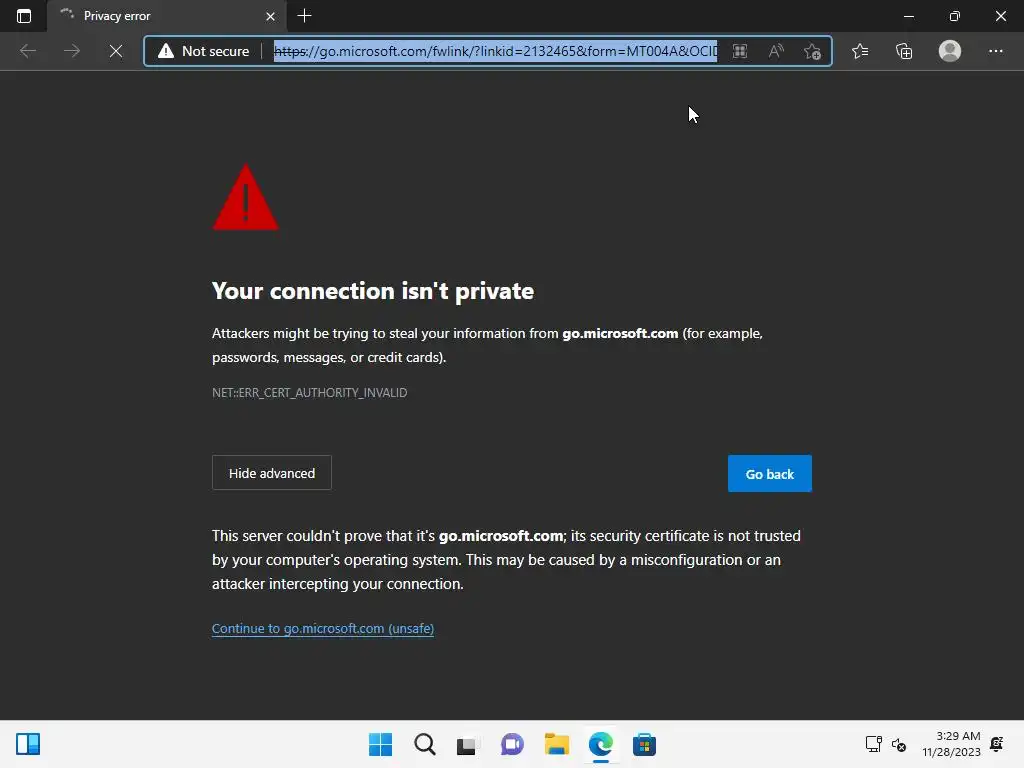Open Read aloud icon in address bar
The image size is (1024, 768).
776,51
